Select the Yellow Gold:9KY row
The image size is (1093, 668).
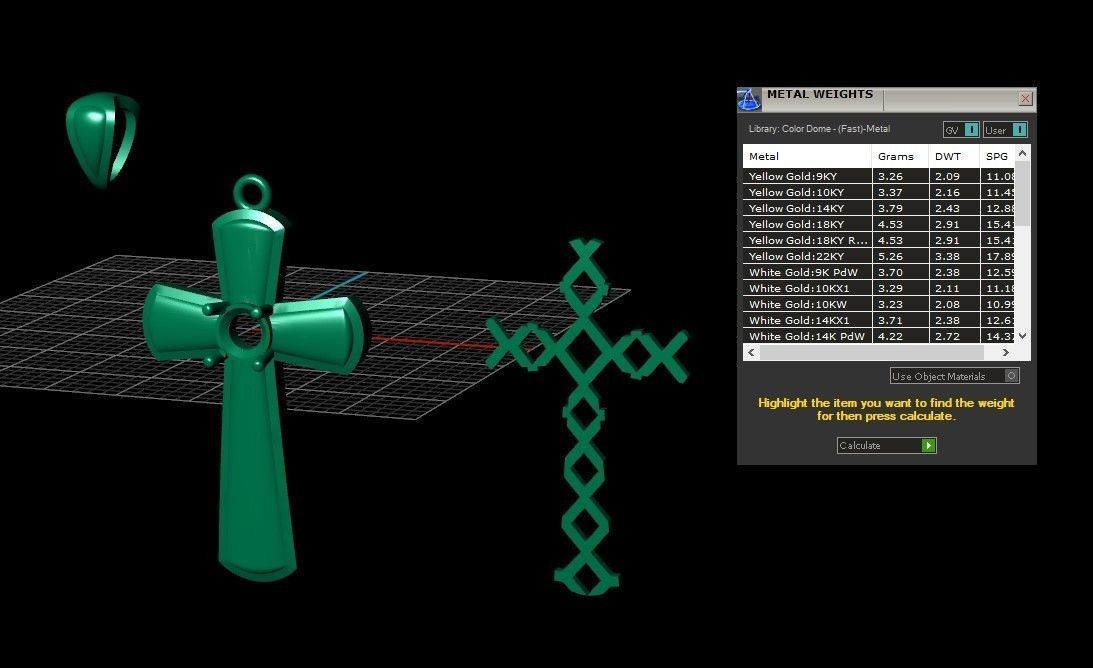pyautogui.click(x=879, y=176)
